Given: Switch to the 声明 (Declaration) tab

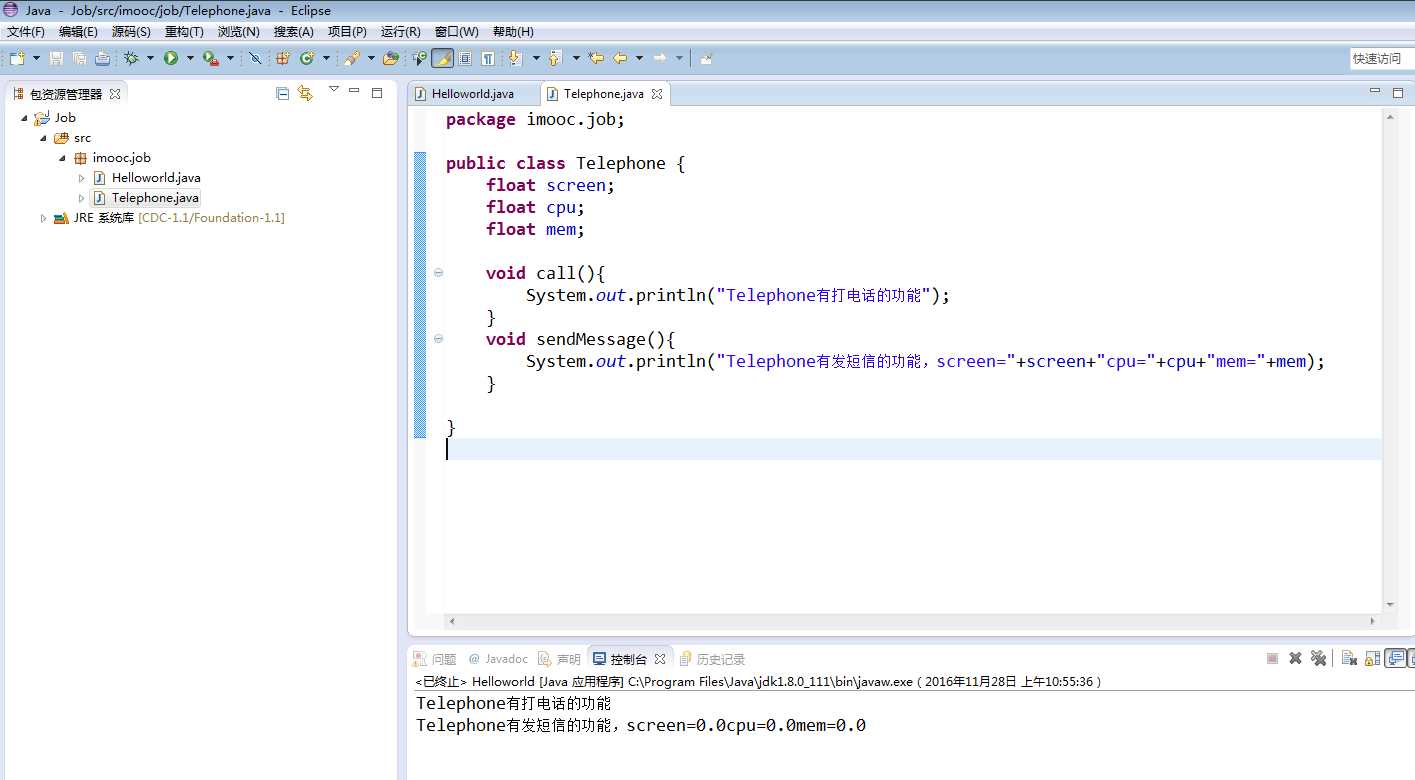Looking at the screenshot, I should [559, 659].
